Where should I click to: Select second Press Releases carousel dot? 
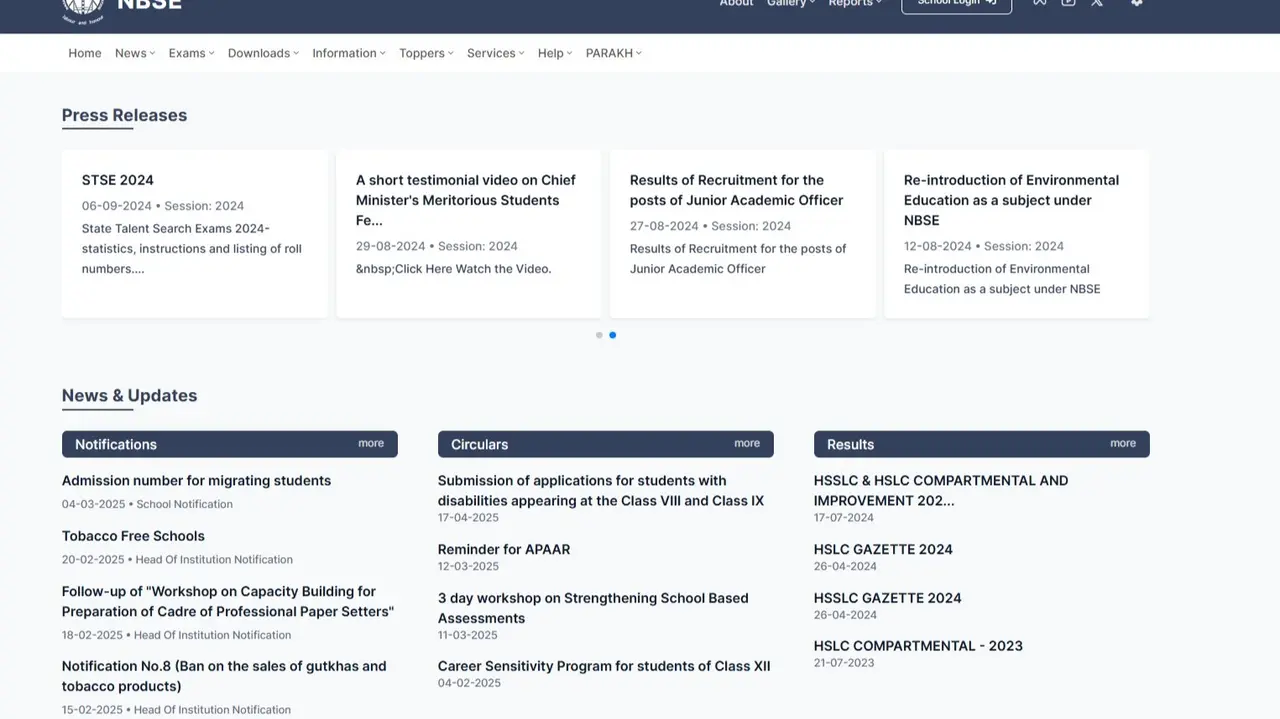tap(613, 335)
